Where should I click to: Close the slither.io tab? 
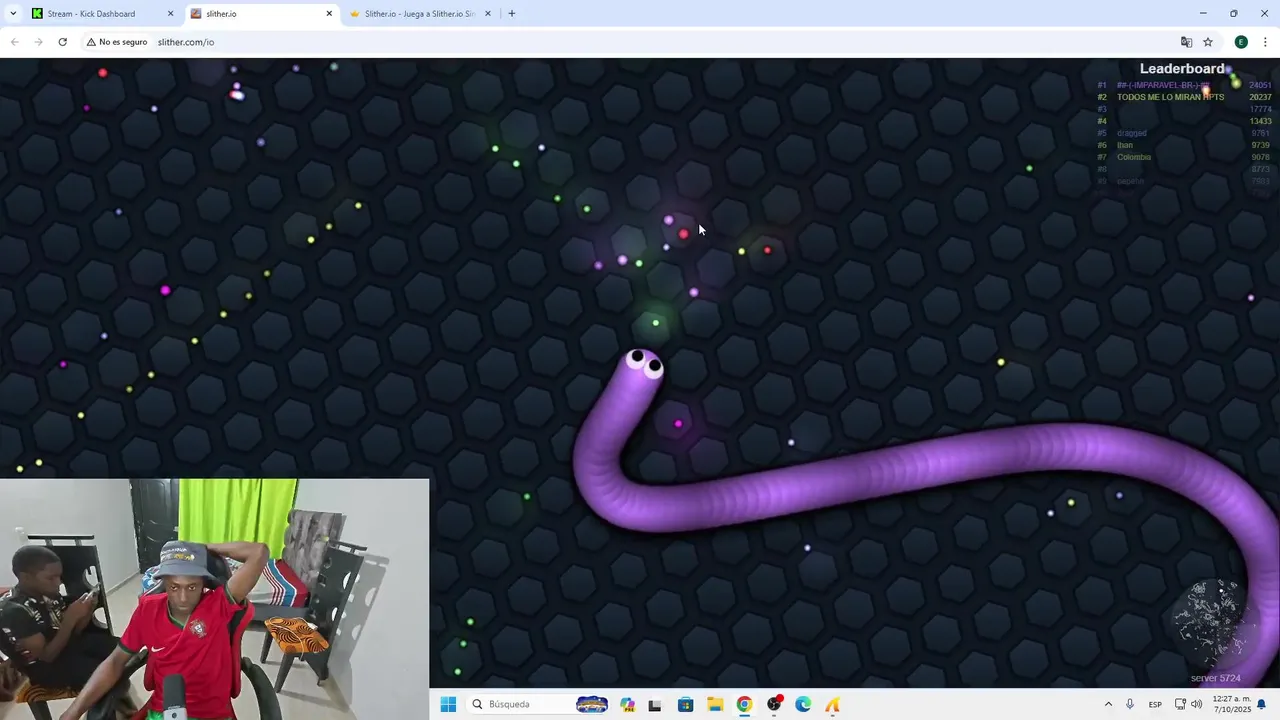click(329, 14)
